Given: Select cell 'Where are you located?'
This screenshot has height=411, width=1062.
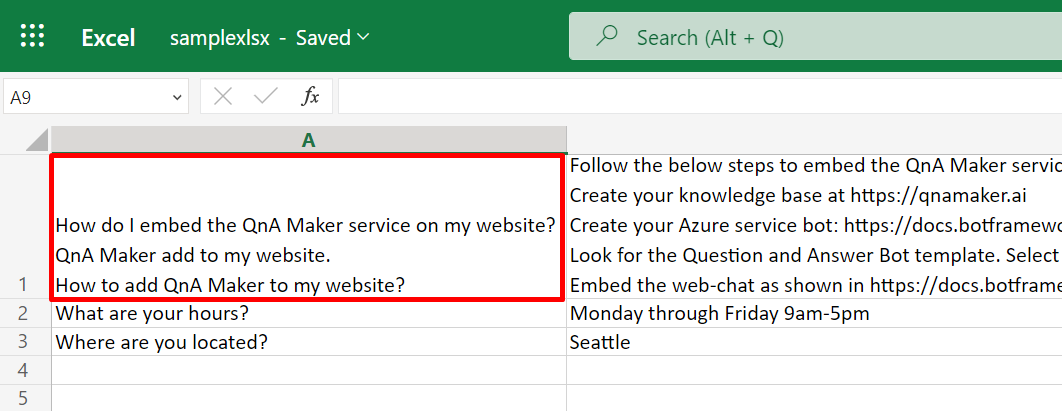Looking at the screenshot, I should (x=309, y=341).
